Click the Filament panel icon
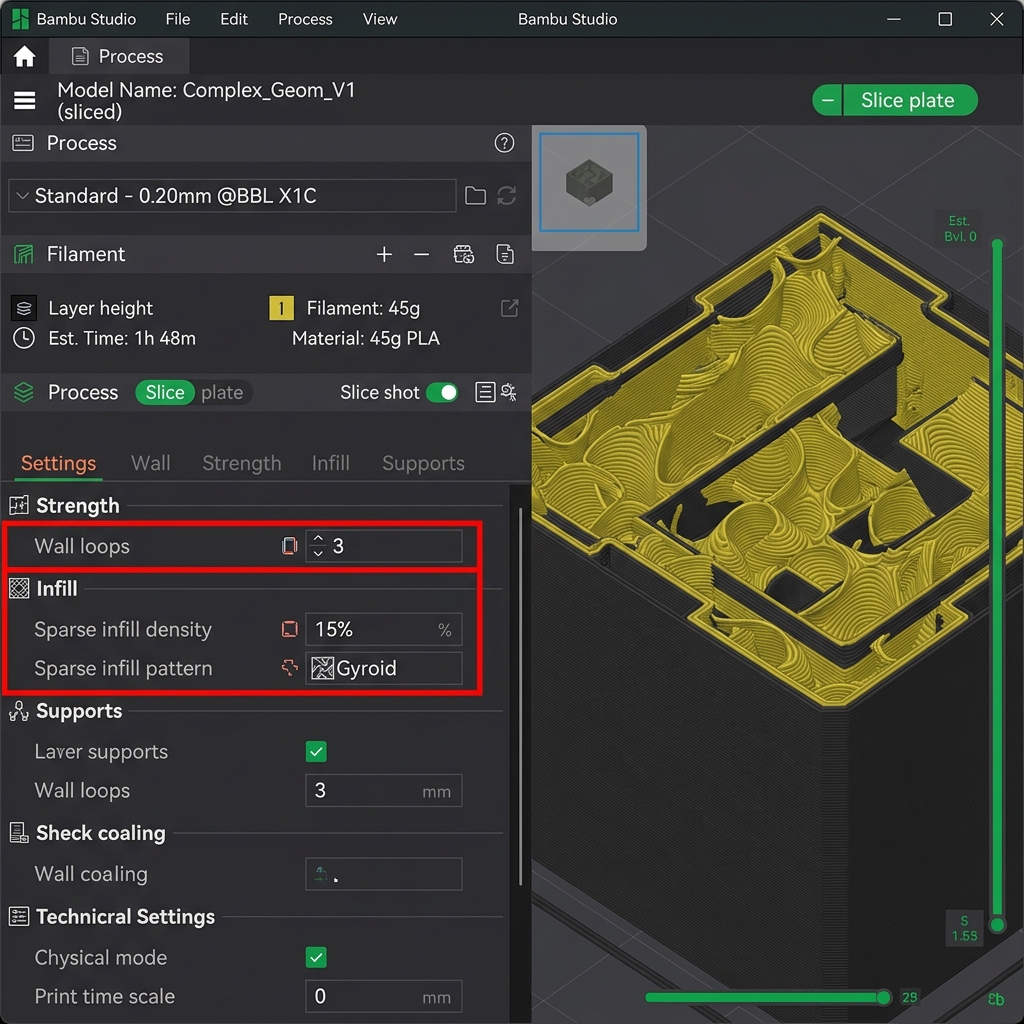 pos(24,254)
